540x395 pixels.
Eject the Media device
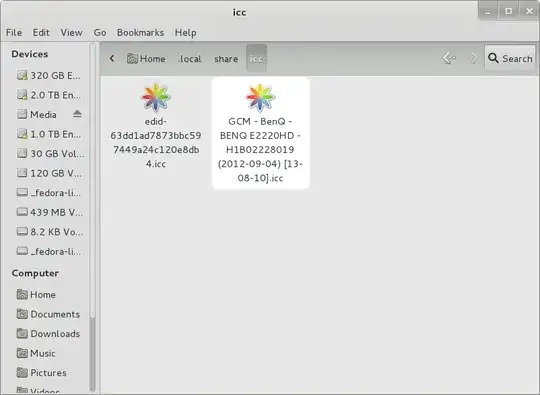(x=77, y=114)
